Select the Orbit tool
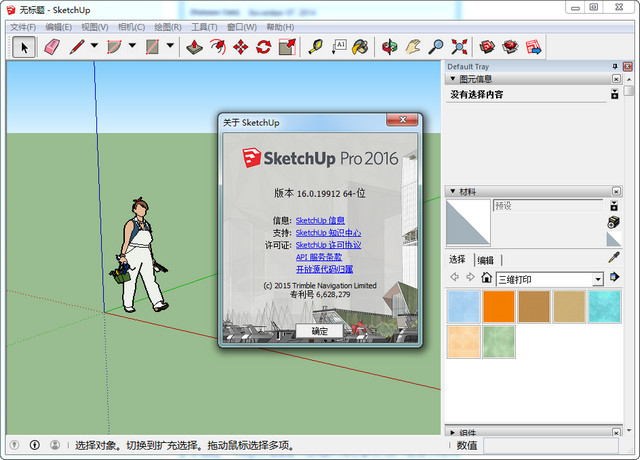 click(390, 46)
